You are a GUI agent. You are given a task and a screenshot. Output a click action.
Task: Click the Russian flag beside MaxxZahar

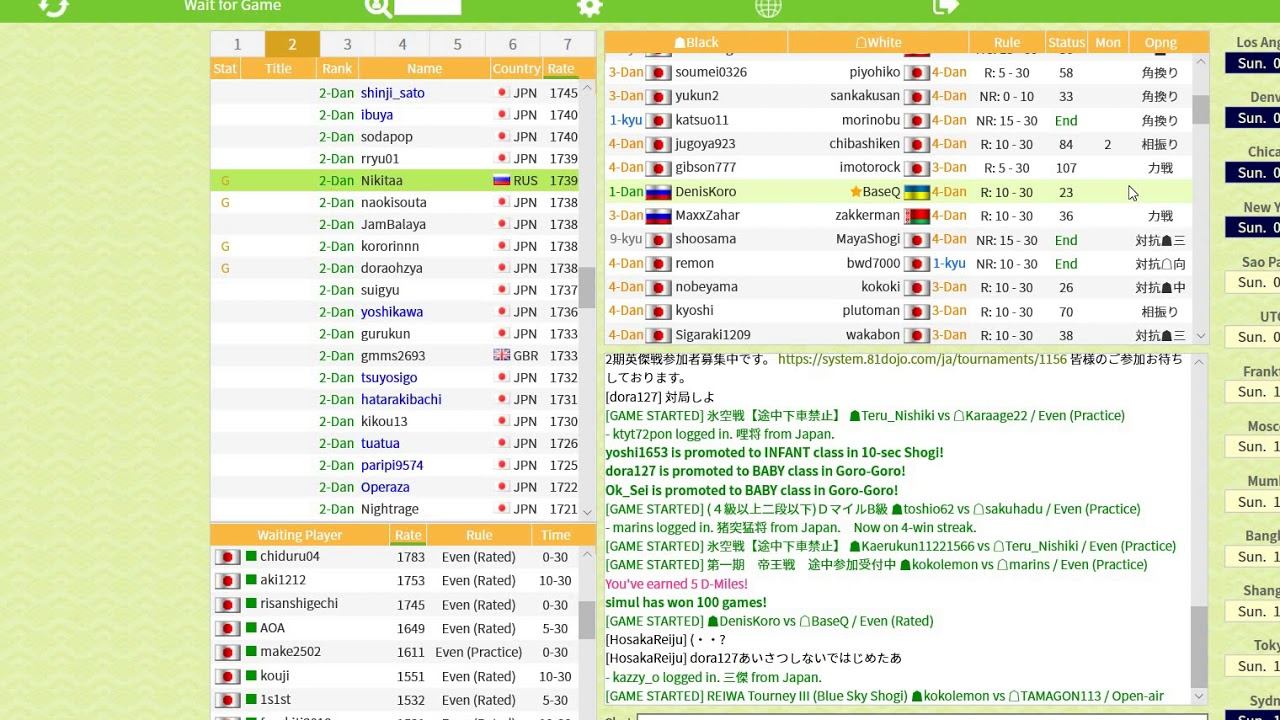[658, 216]
